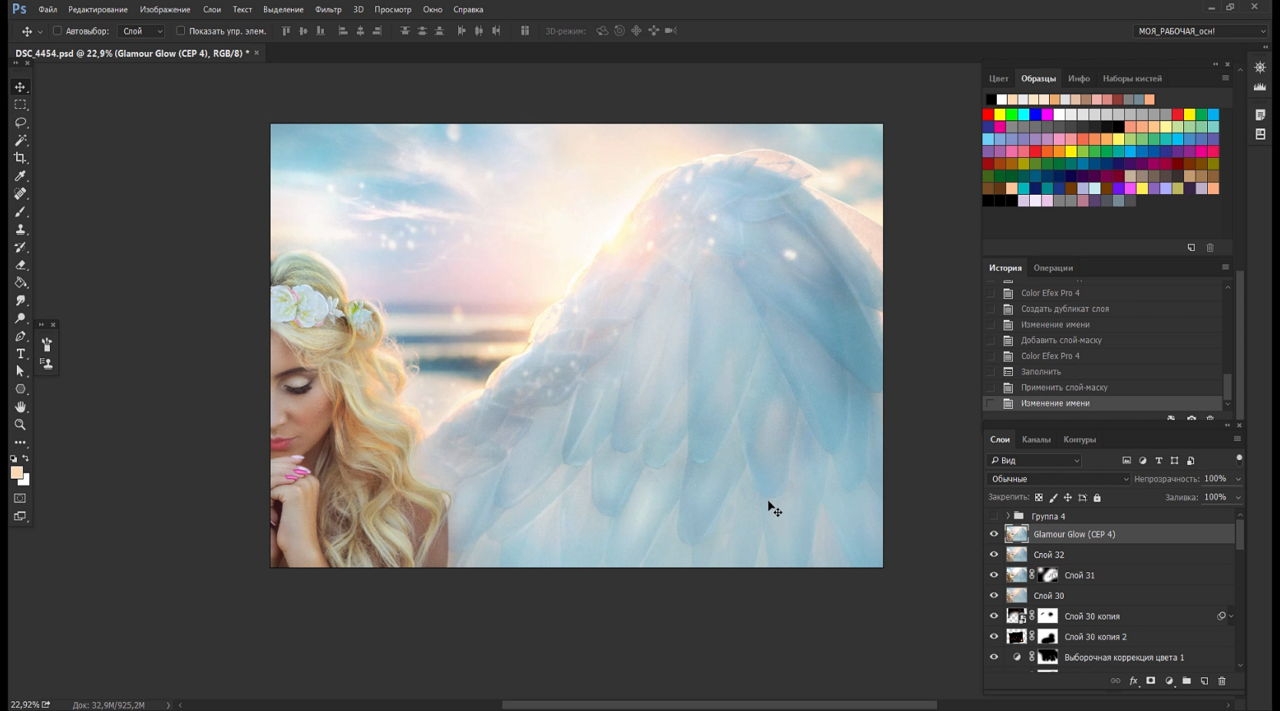Create a new group with folder icon
This screenshot has width=1280, height=711.
(1186, 681)
